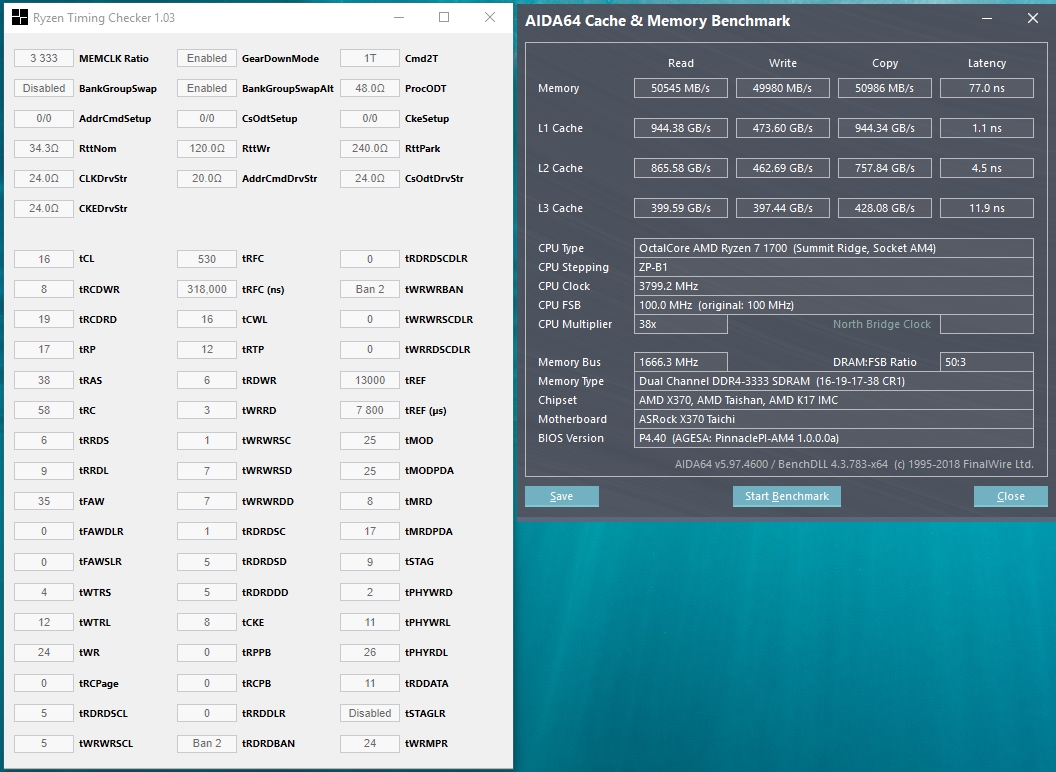Select the L2 Cache Write 462.69 GB/s field
The width and height of the screenshot is (1056, 772).
pyautogui.click(x=783, y=168)
